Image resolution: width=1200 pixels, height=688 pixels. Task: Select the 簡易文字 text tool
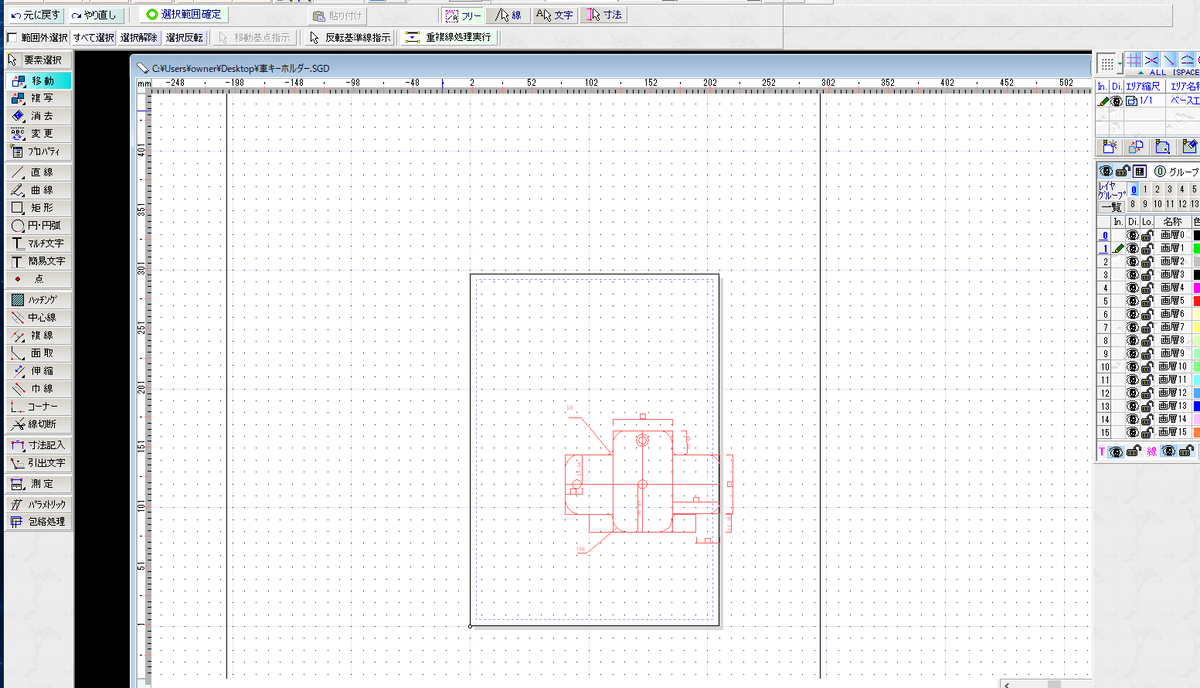38,261
